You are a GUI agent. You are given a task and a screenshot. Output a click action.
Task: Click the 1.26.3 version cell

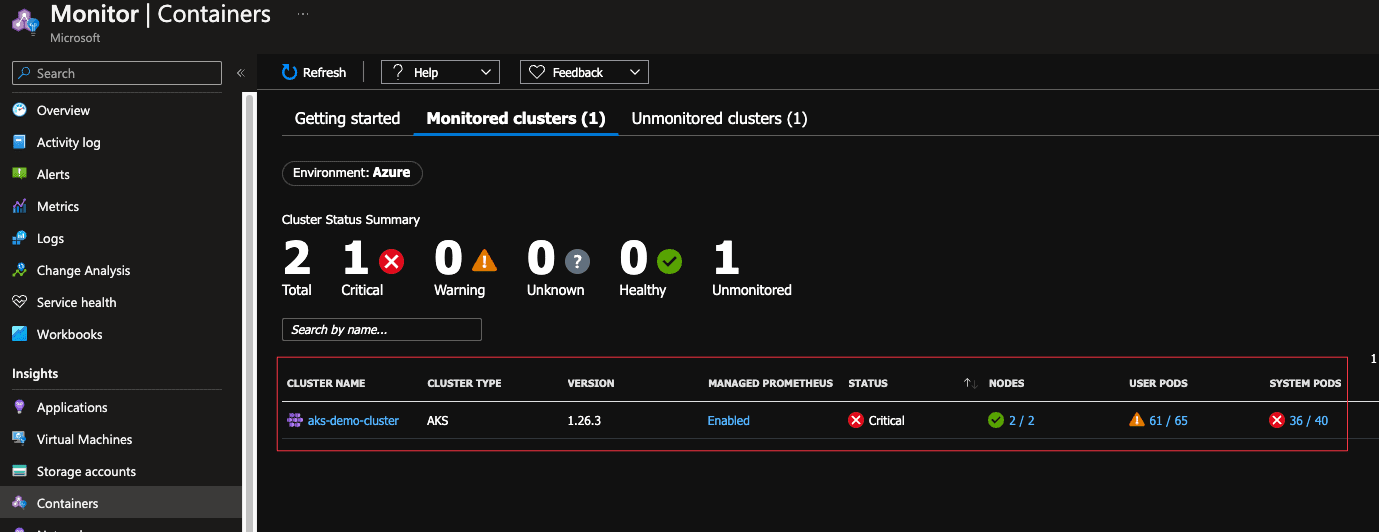point(584,421)
